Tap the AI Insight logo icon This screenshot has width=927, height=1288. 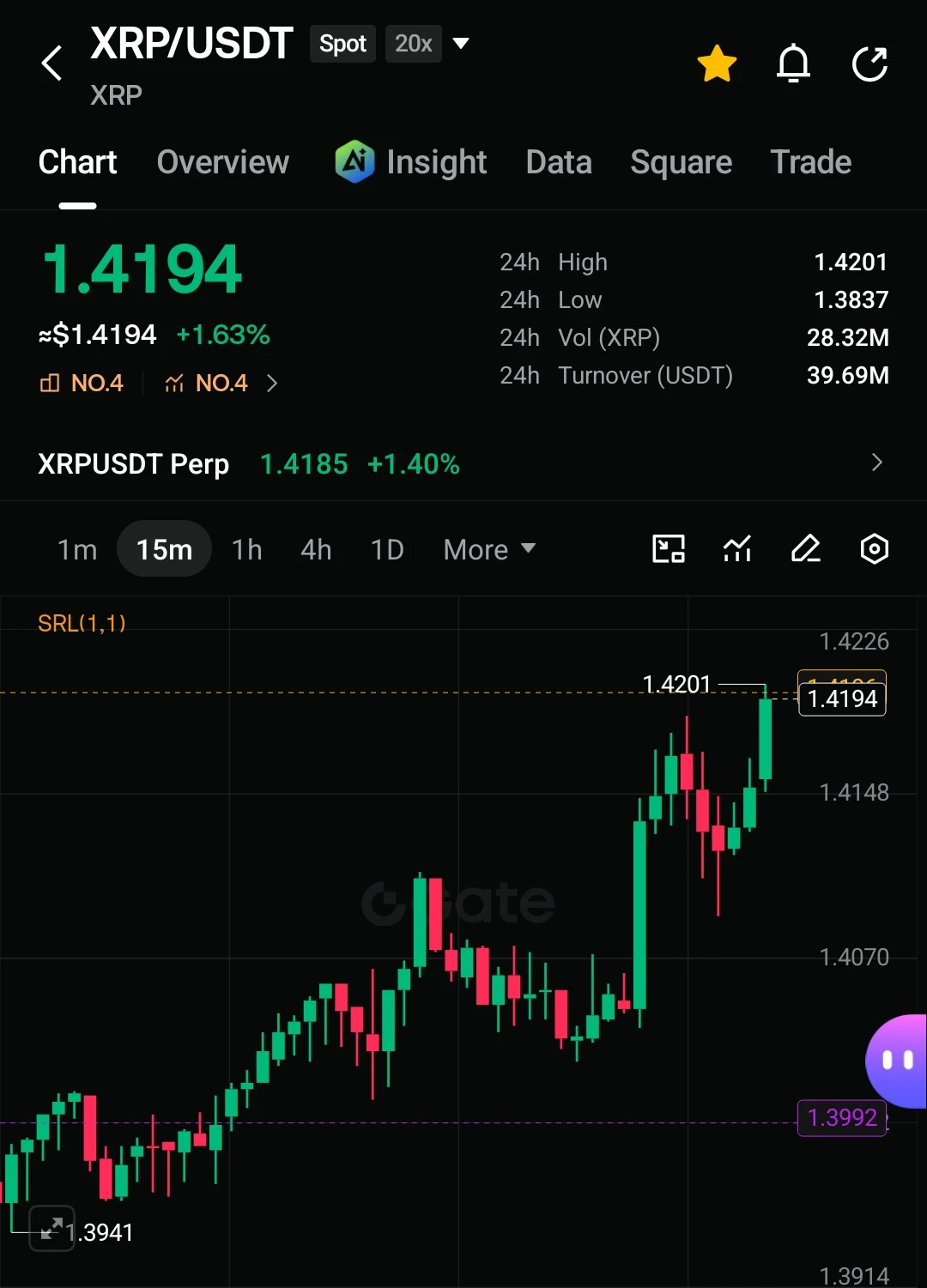tap(354, 161)
